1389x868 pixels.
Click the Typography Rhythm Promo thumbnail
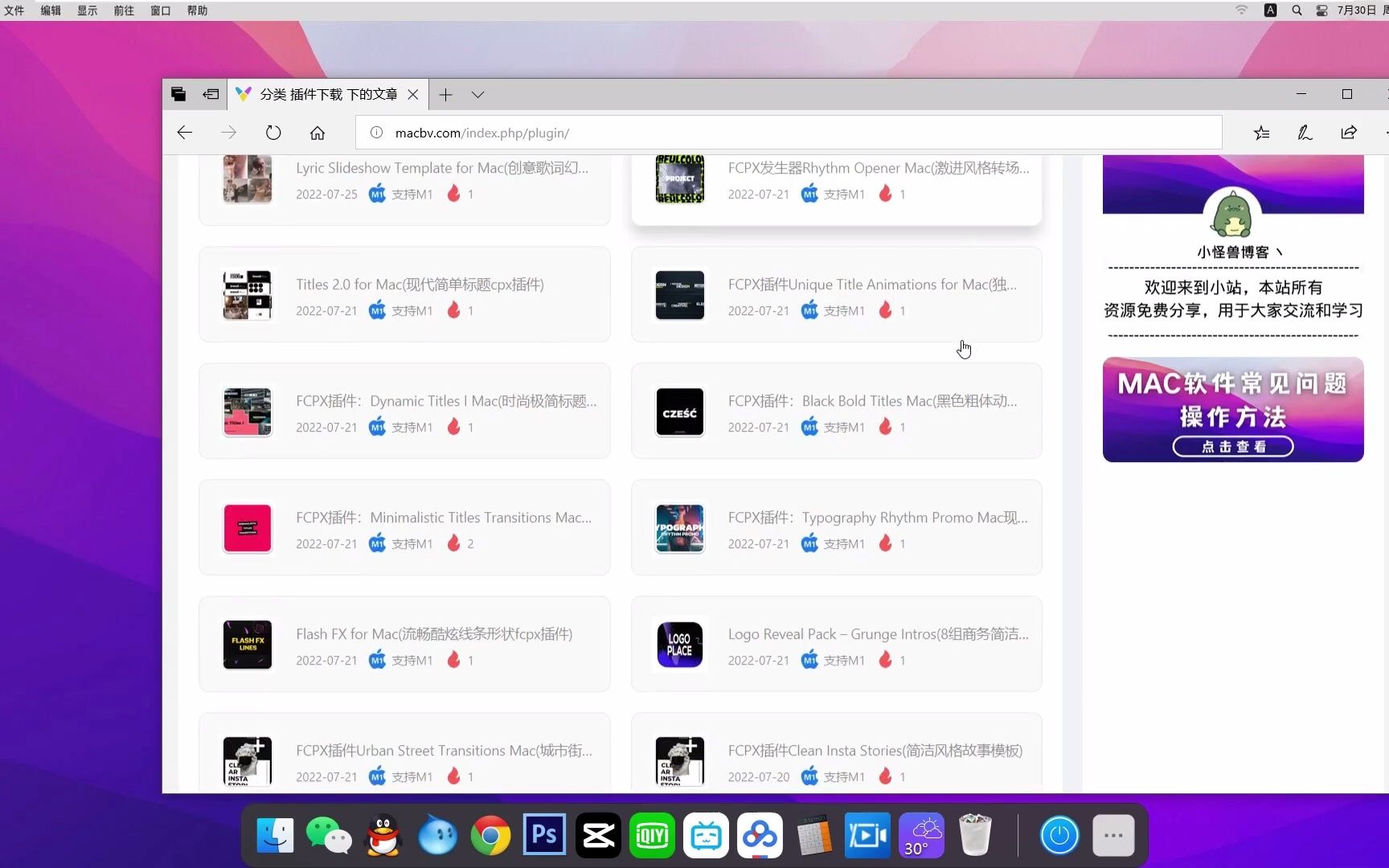[x=680, y=528]
